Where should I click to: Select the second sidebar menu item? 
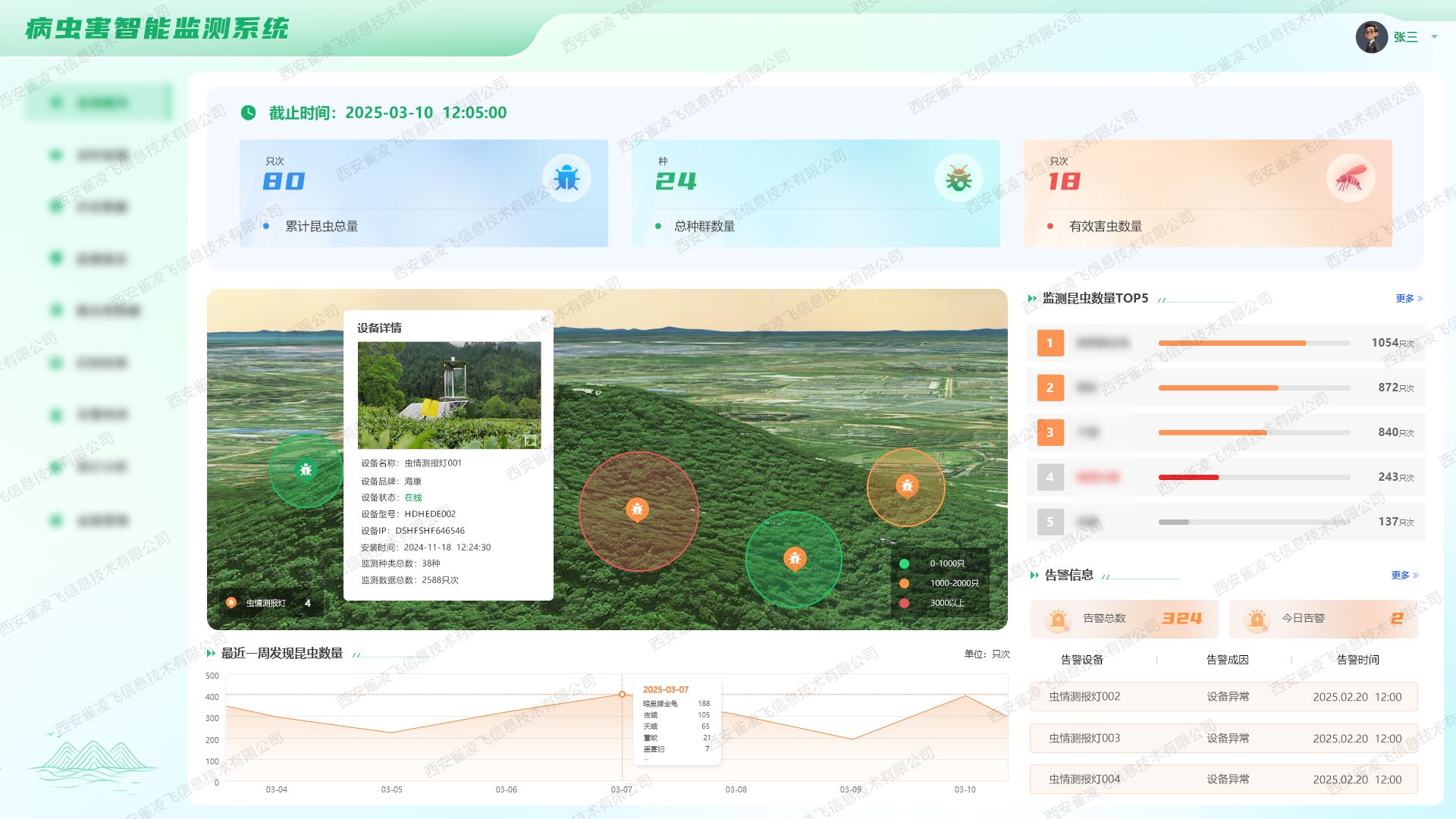pos(100,155)
